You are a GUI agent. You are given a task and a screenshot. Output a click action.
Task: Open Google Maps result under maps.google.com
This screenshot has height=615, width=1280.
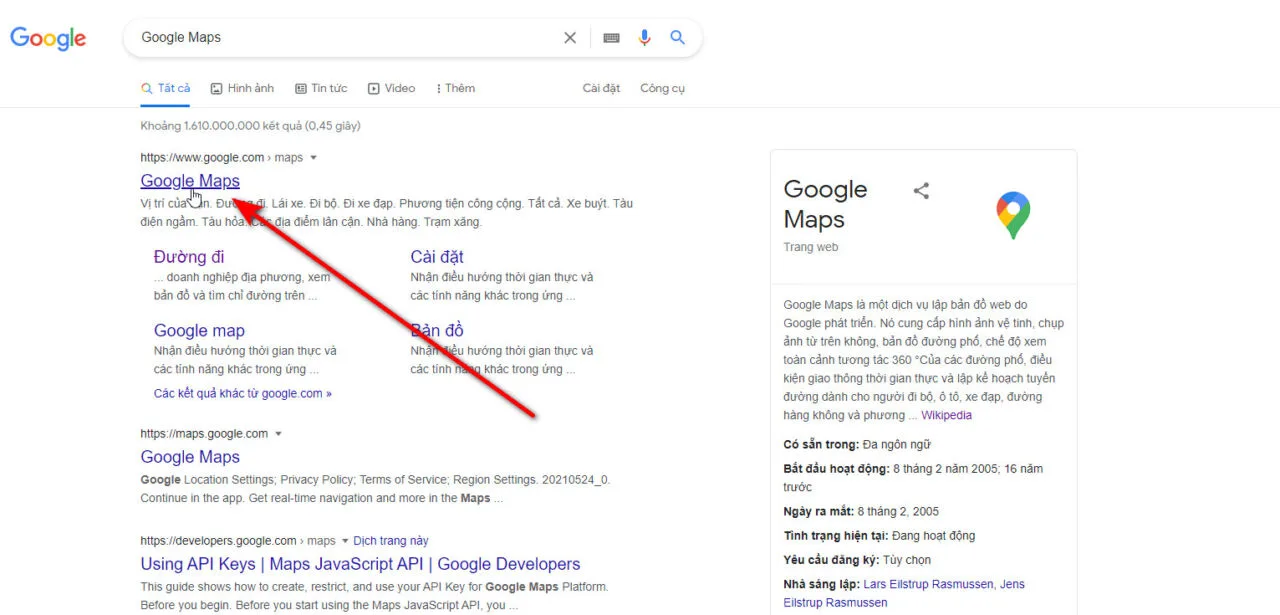(x=190, y=457)
